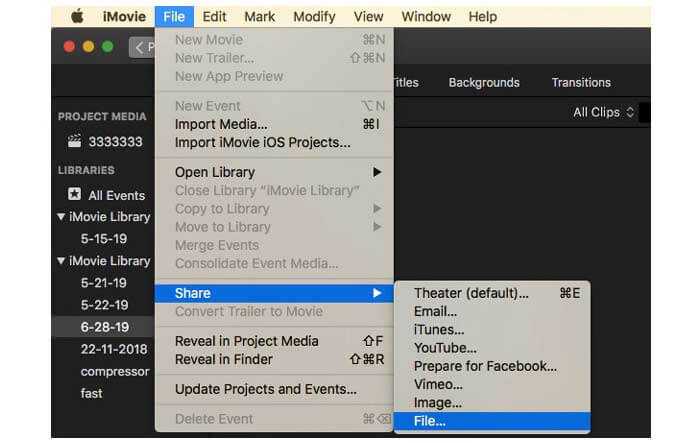Screen dimensions: 700x443
Task: Open the Help menu
Action: [x=483, y=17]
